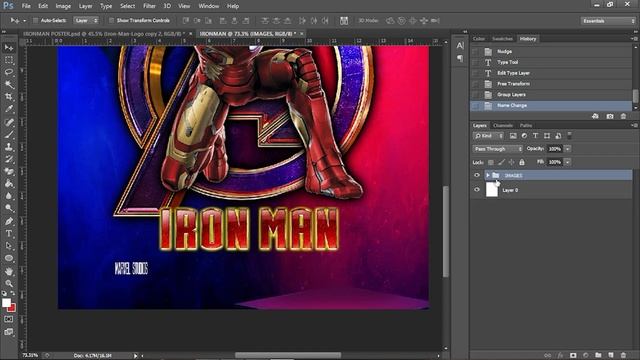Select the Brush tool
Screen dimensions: 640x360
point(9,134)
